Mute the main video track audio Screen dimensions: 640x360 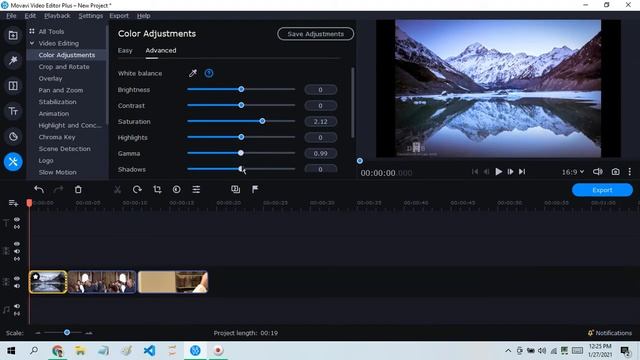click(x=17, y=286)
